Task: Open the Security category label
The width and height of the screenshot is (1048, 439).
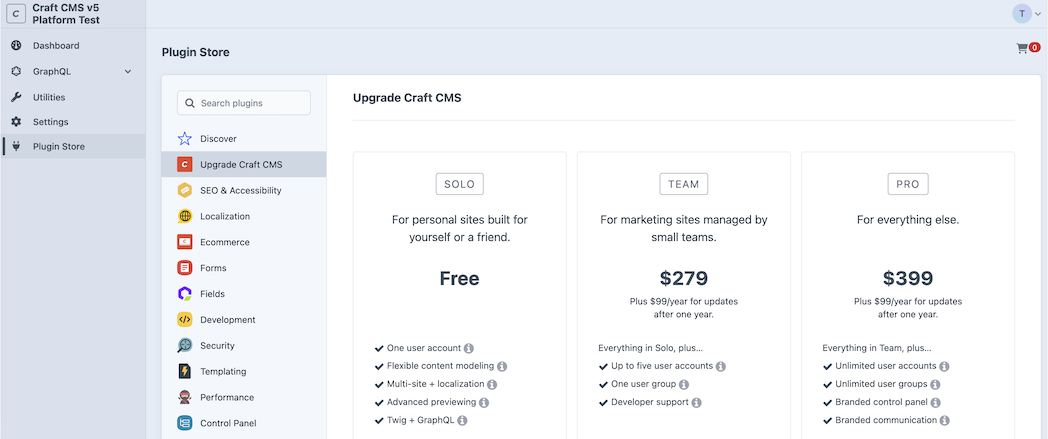Action: (x=217, y=345)
